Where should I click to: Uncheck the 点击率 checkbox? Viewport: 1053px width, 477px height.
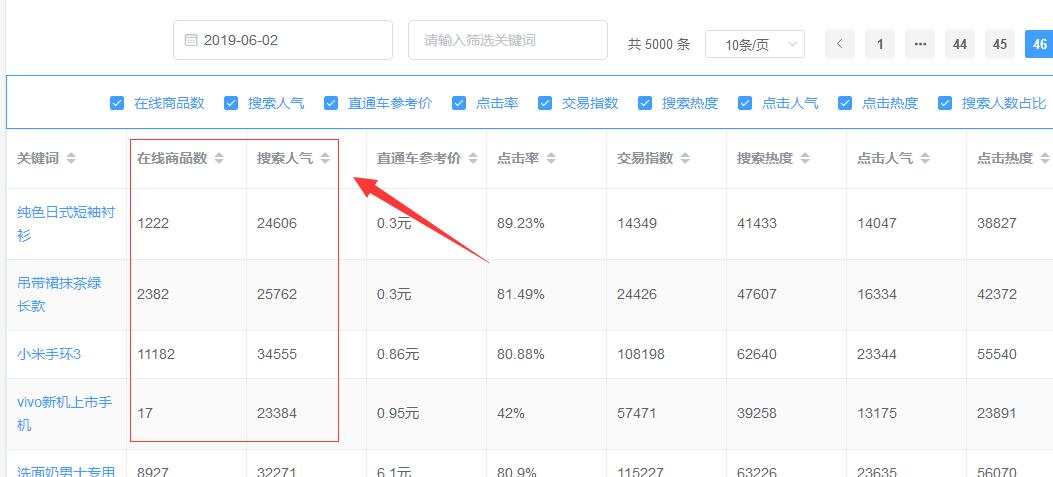coord(459,103)
